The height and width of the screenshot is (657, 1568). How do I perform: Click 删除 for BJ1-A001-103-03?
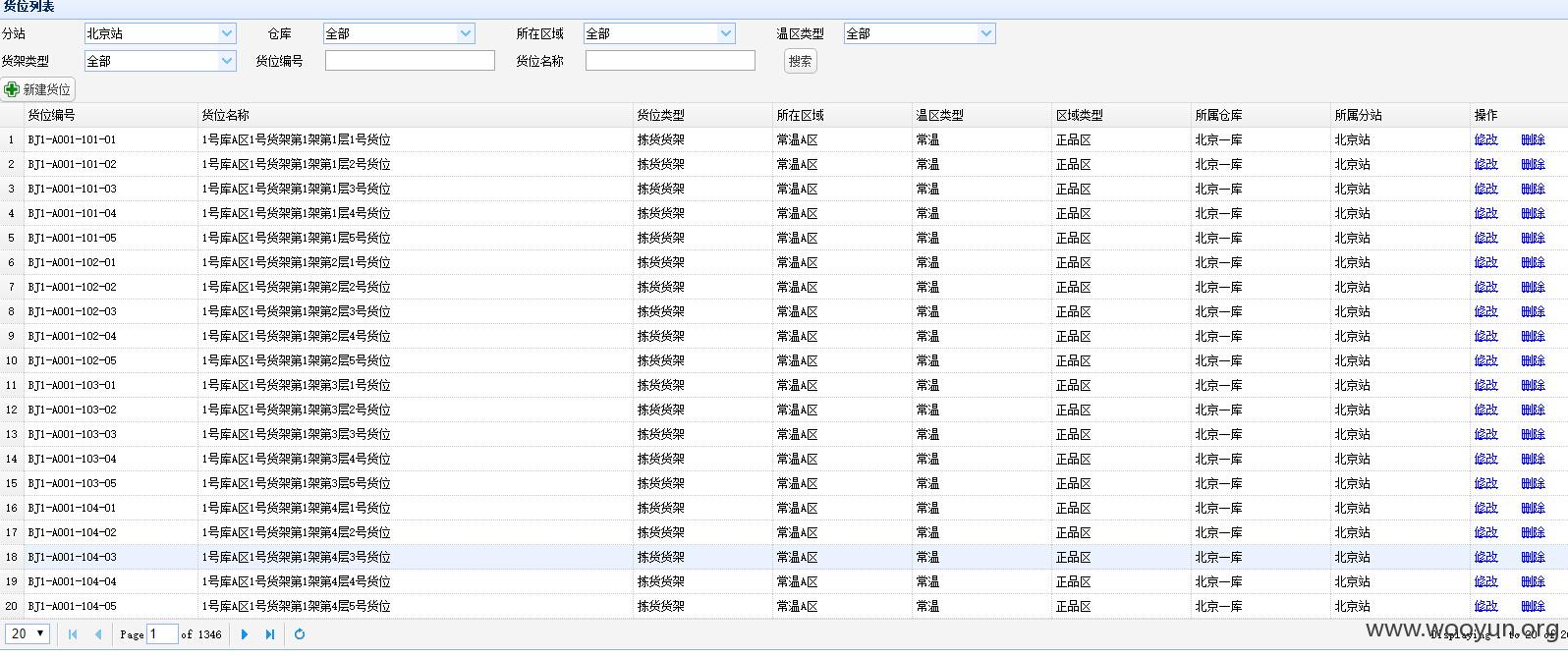pyautogui.click(x=1534, y=434)
